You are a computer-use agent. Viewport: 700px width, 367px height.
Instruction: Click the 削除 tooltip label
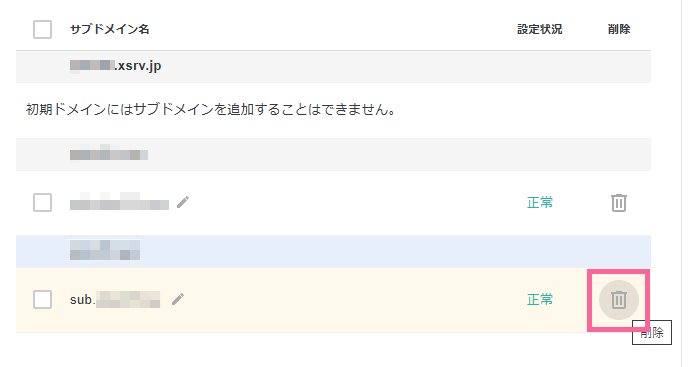pyautogui.click(x=652, y=333)
